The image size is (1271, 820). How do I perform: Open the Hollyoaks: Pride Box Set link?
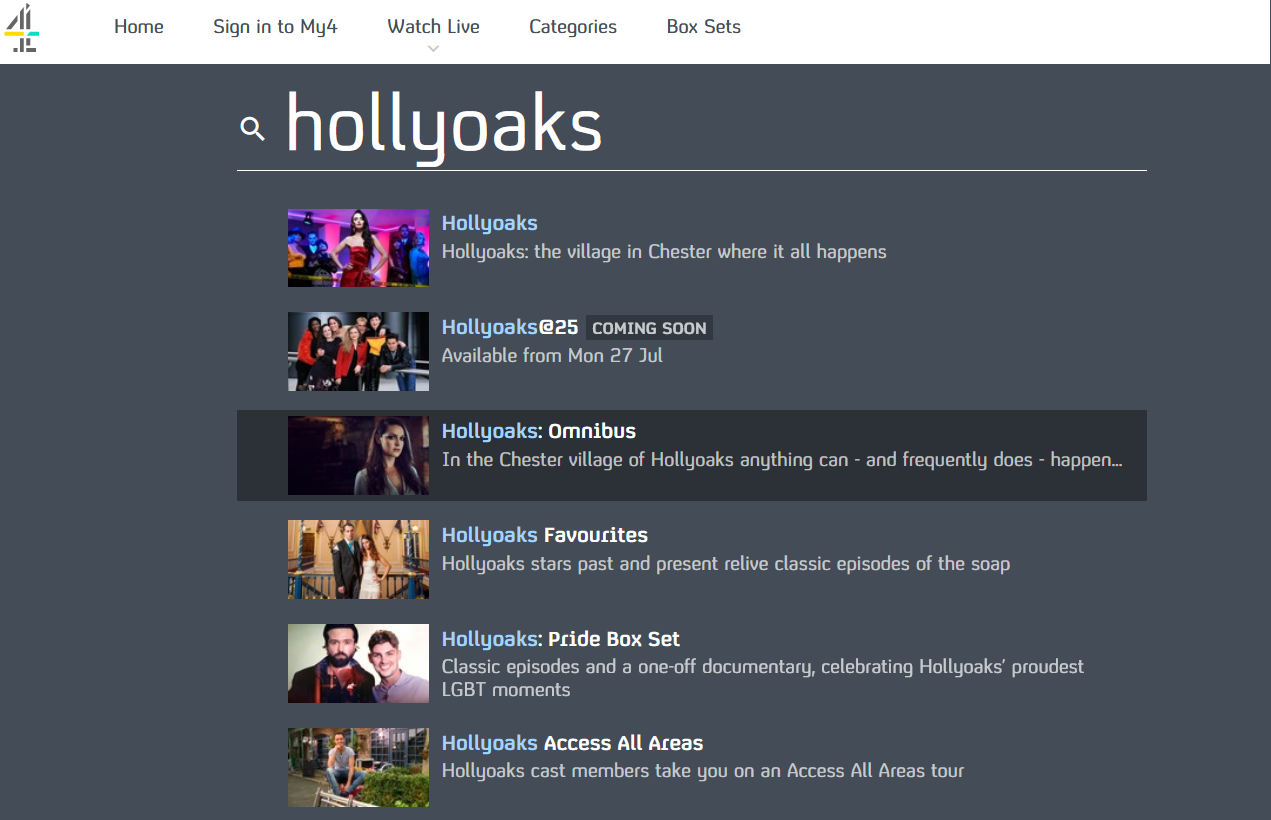pyautogui.click(x=561, y=639)
